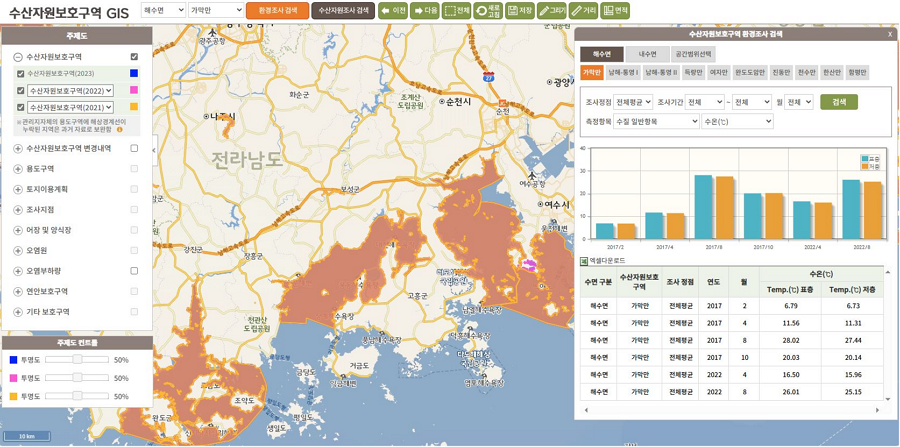Adjust the orange layer 투명도 slider

click(x=77, y=396)
